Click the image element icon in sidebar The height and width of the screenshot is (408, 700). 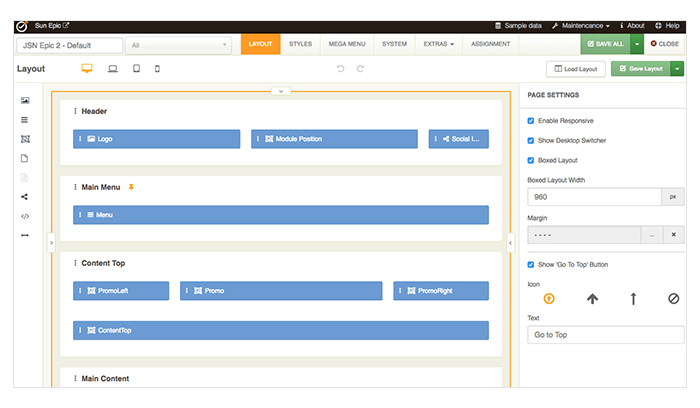tap(25, 101)
